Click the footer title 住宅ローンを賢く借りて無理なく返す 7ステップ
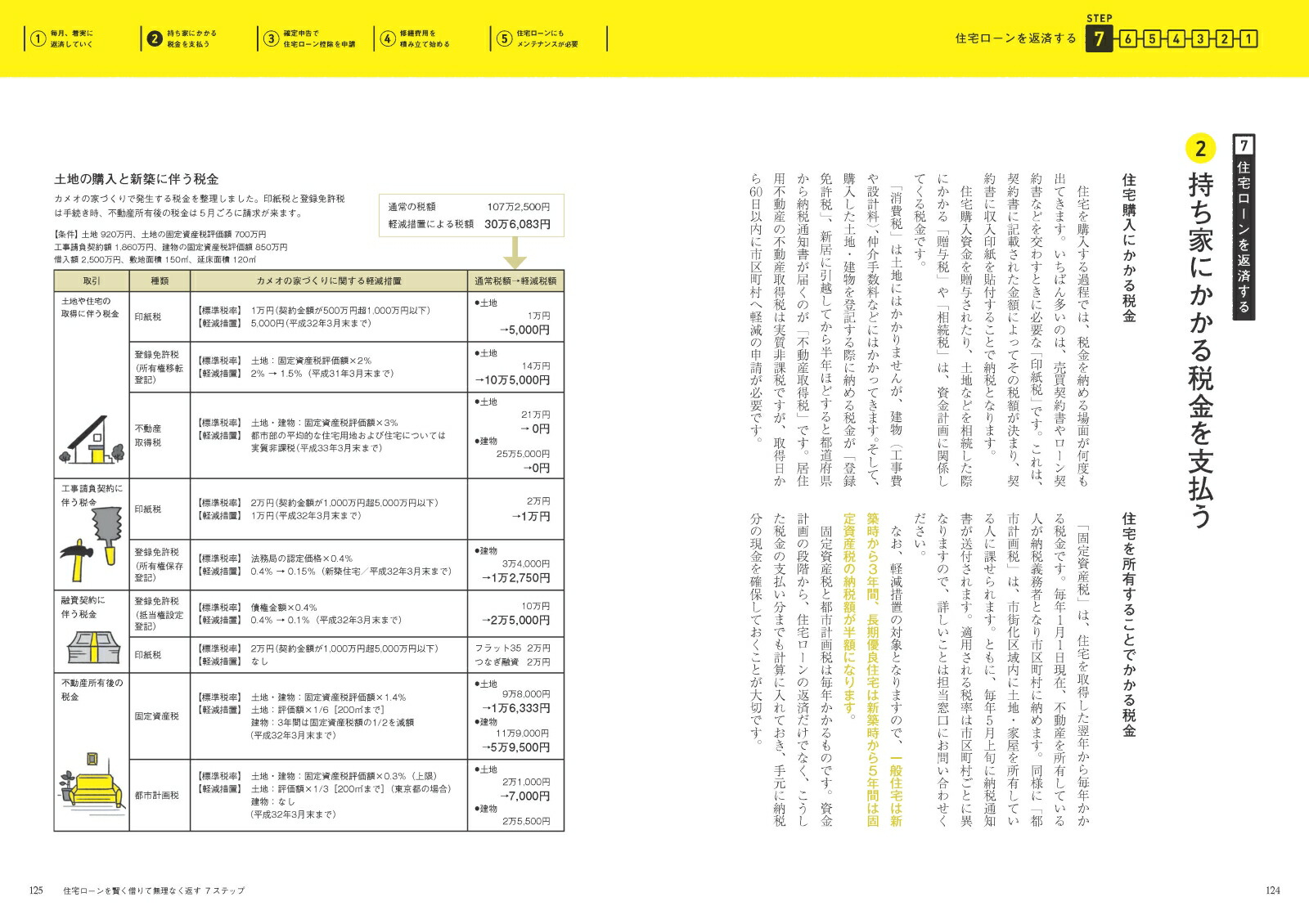The height and width of the screenshot is (924, 1309). tap(154, 890)
